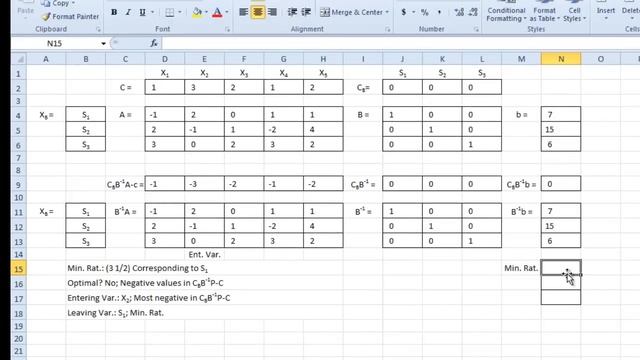Select row 15 header

19,269
